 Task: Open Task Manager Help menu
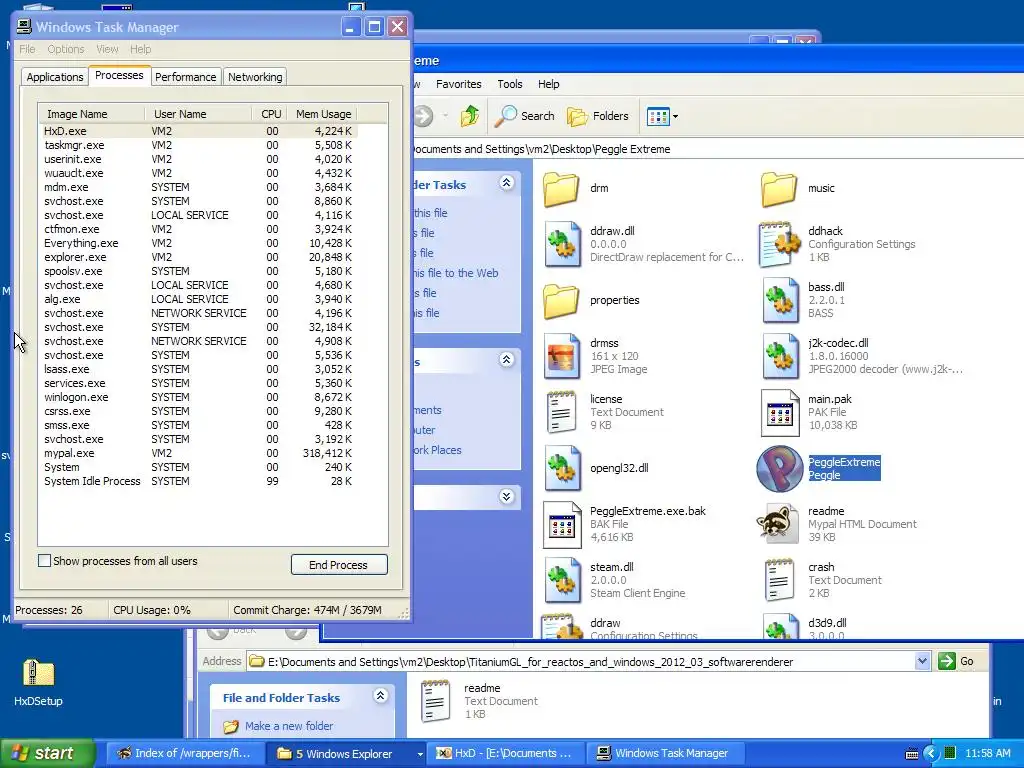[140, 49]
